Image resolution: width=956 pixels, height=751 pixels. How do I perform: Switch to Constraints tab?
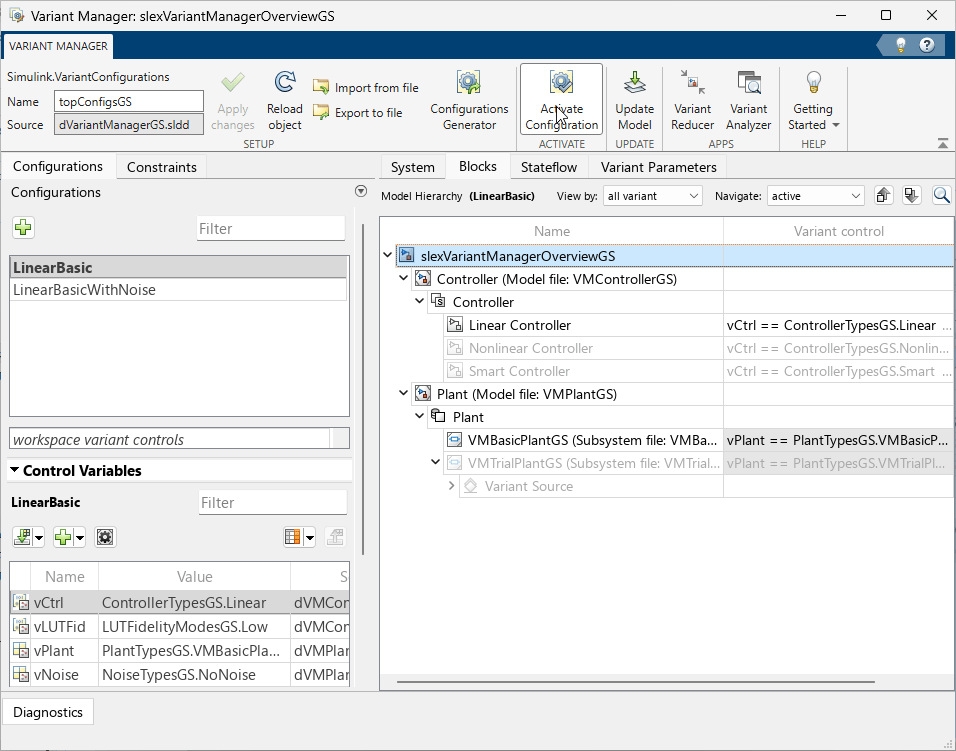click(x=162, y=167)
